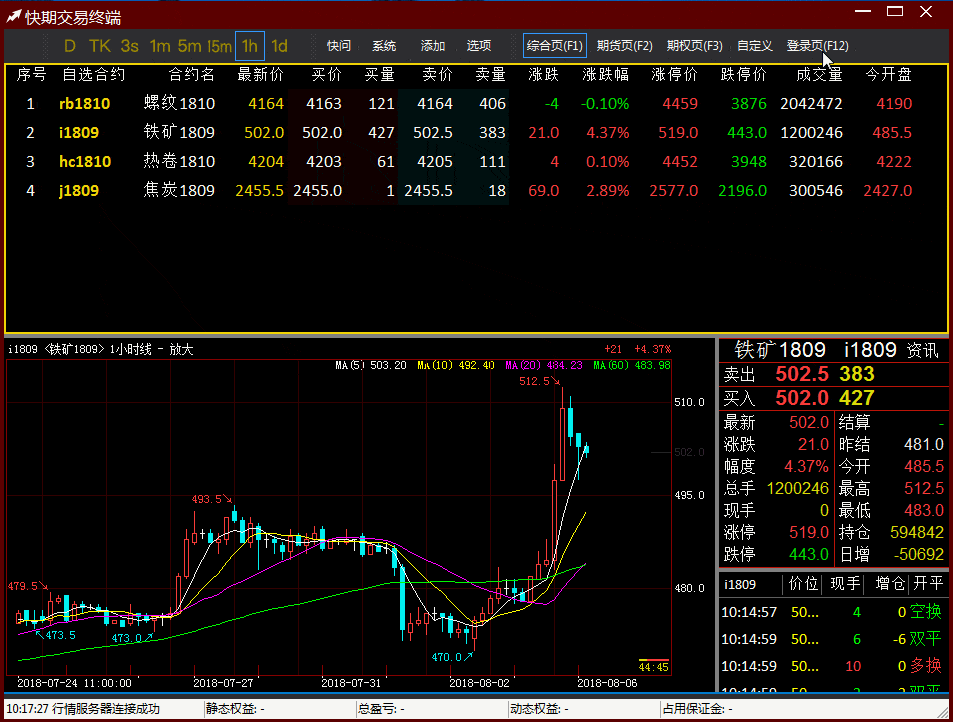Viewport: 953px width, 722px height.
Task: Click the 资讯 link in quote panel
Action: click(x=922, y=350)
